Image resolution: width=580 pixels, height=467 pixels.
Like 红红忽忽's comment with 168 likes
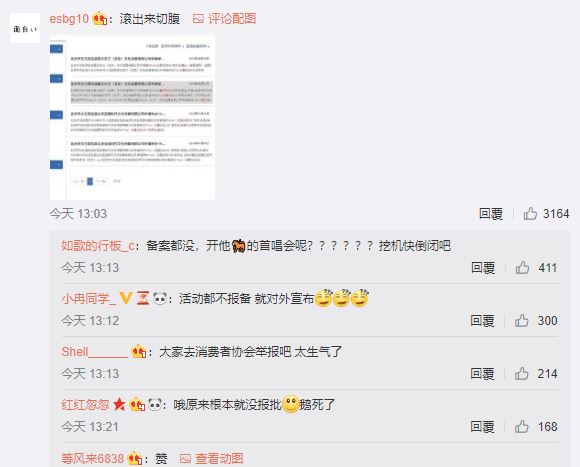522,427
